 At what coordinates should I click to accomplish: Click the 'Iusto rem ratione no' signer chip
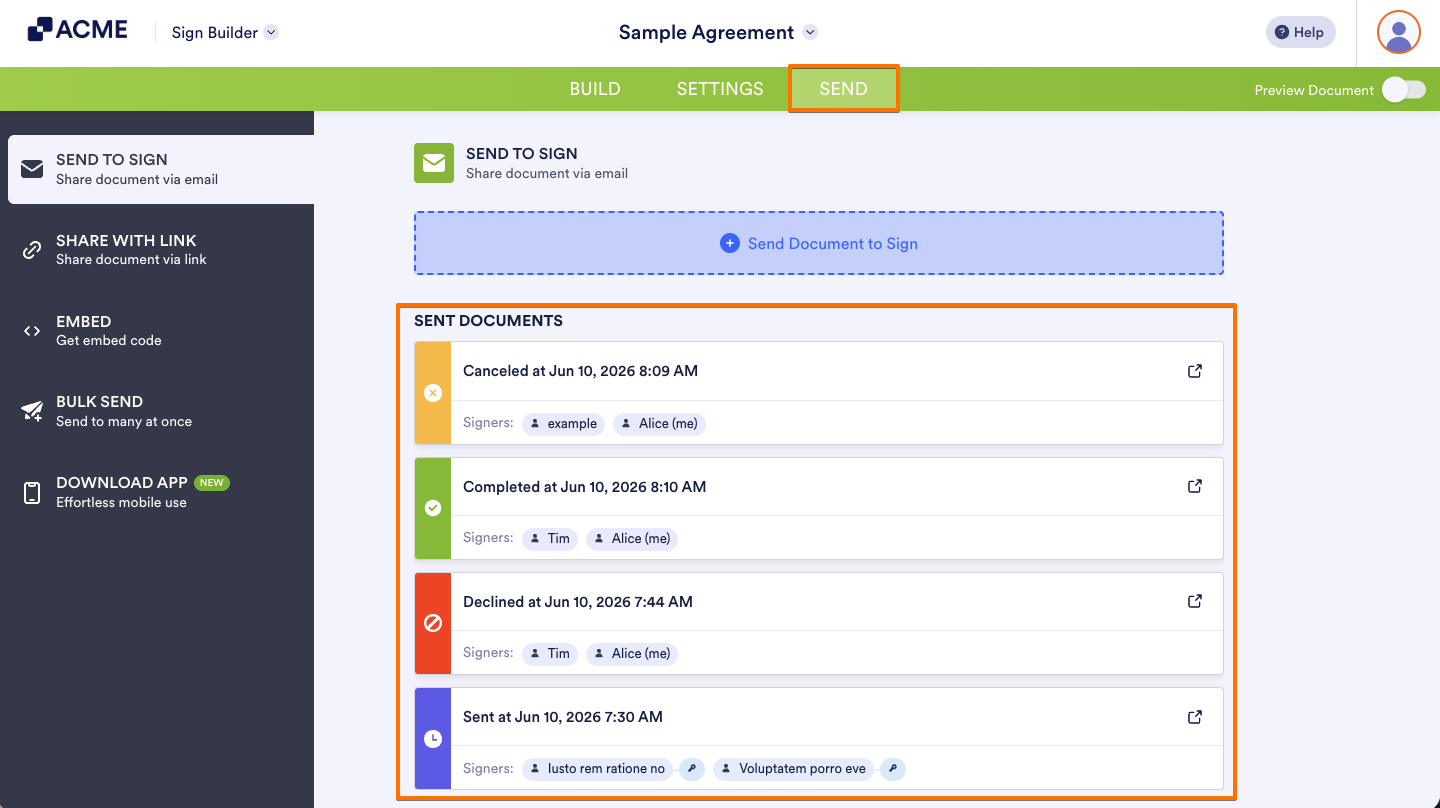click(x=598, y=769)
